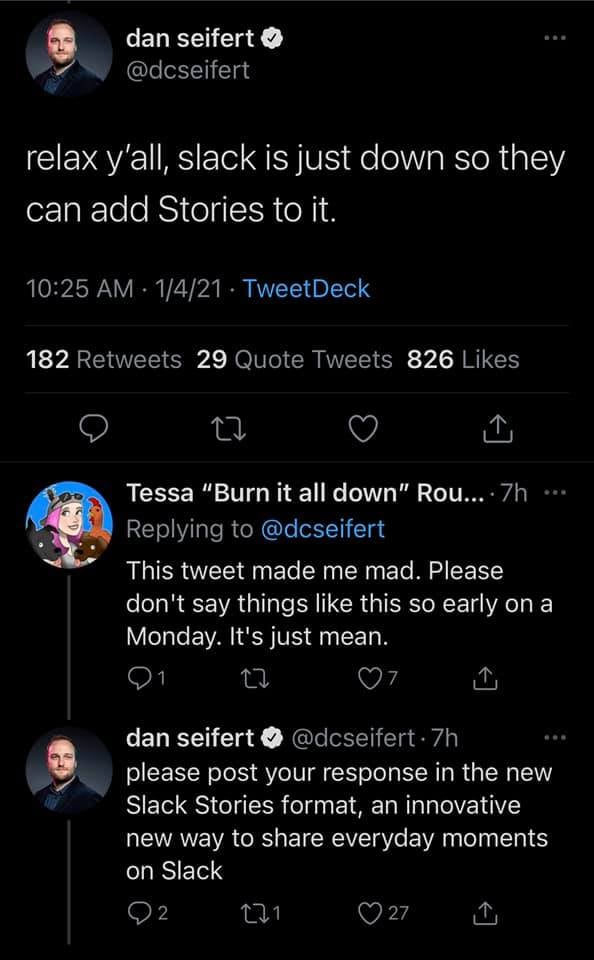This screenshot has height=960, width=594.
Task: Retweet Tessa's reply
Action: pyautogui.click(x=258, y=679)
